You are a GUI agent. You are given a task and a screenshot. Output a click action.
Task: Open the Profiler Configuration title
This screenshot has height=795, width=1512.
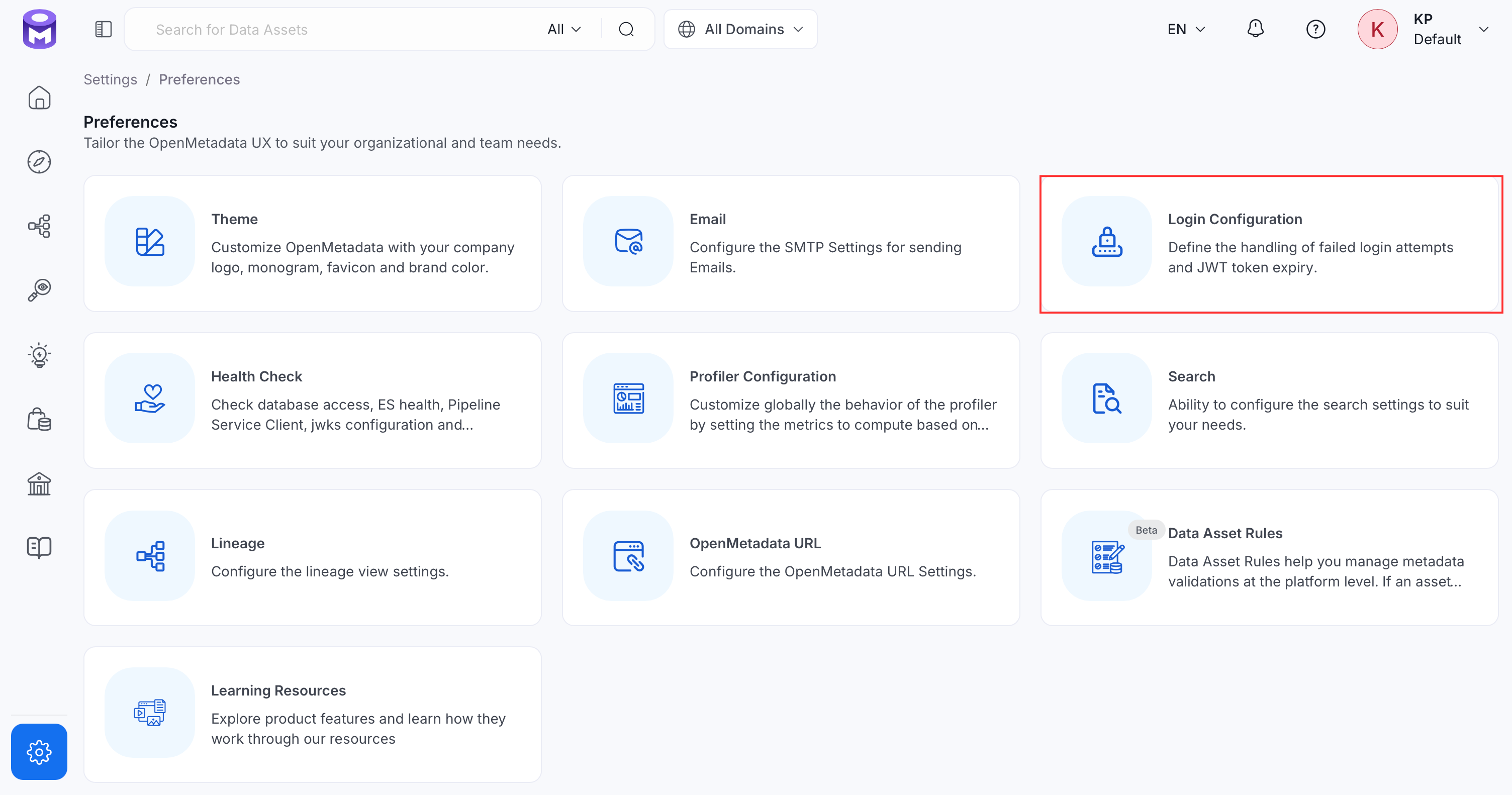click(763, 376)
